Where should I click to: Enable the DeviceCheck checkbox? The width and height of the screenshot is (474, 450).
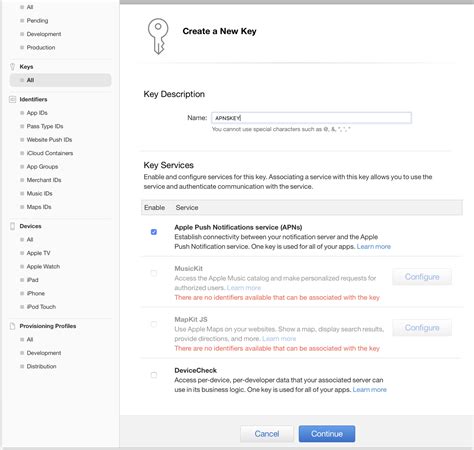(154, 375)
